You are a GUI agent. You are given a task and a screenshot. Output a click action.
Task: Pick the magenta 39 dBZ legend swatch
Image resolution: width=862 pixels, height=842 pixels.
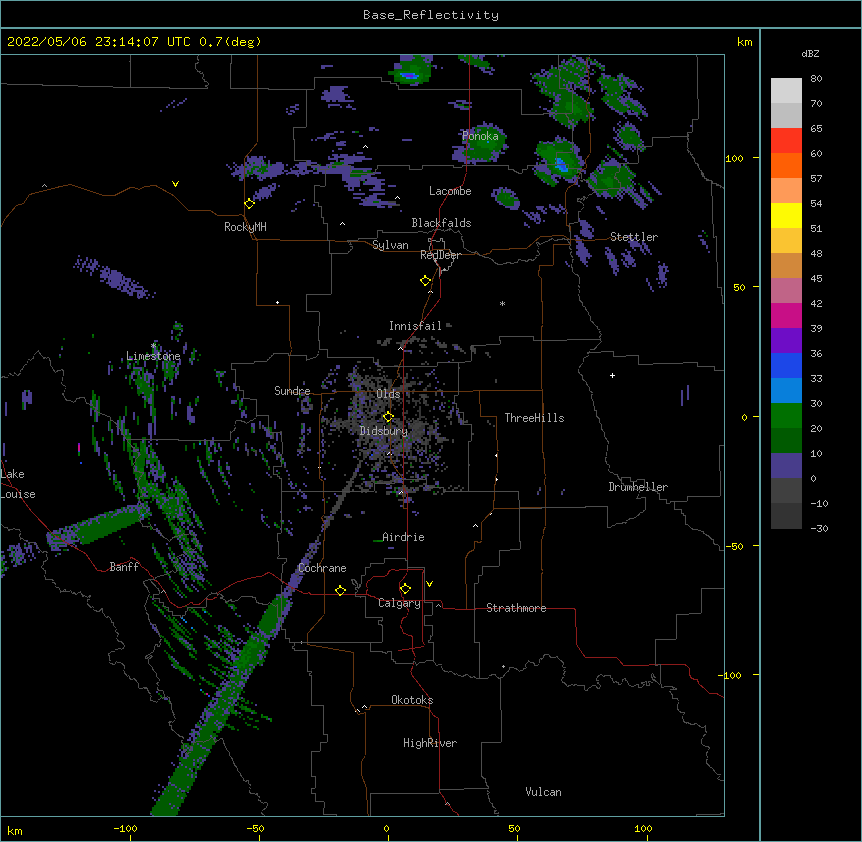786,315
